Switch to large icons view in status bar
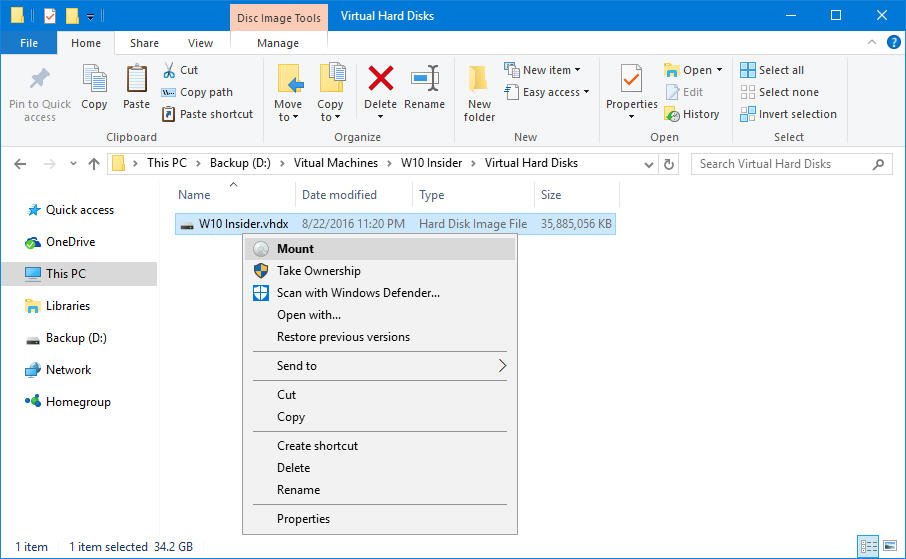906x559 pixels. point(890,546)
